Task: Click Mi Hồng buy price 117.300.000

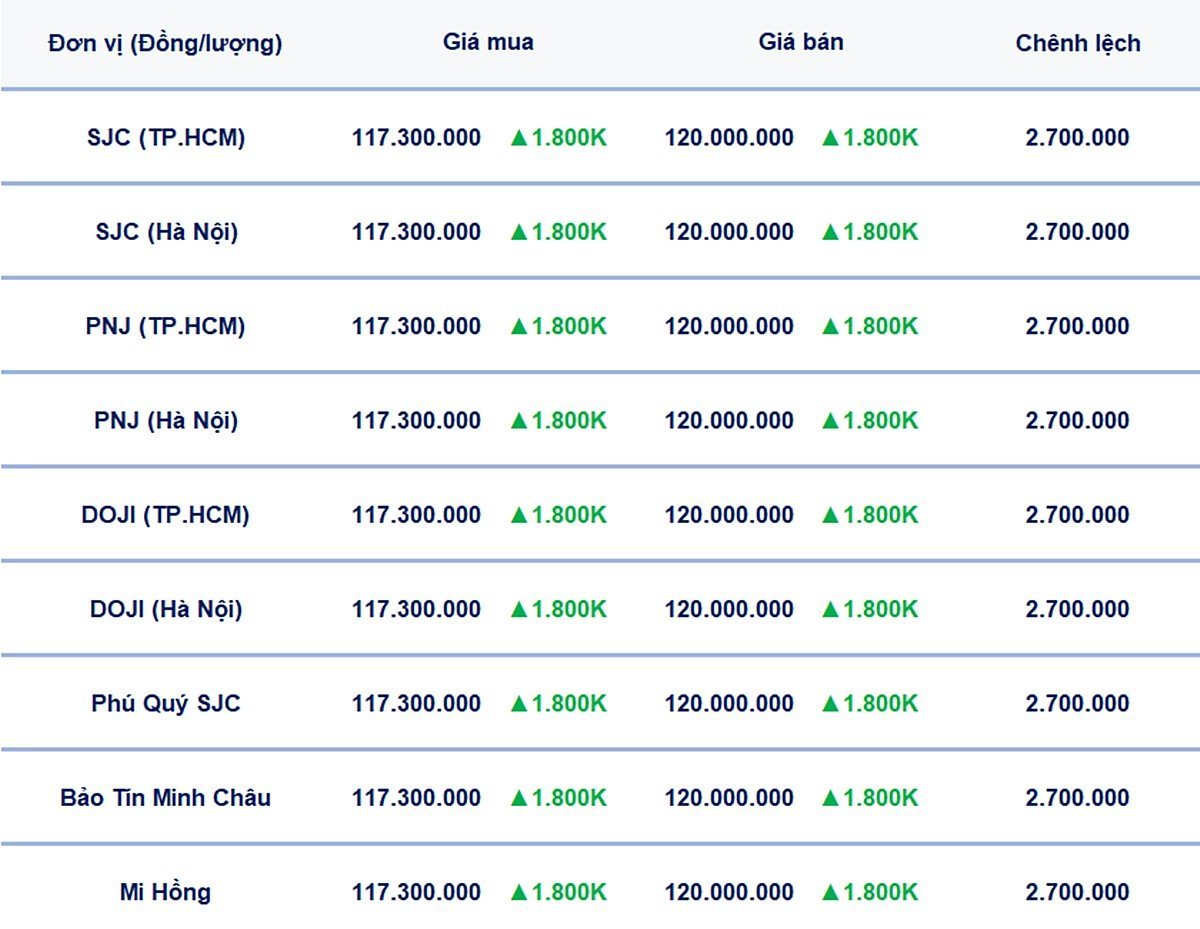Action: tap(416, 892)
